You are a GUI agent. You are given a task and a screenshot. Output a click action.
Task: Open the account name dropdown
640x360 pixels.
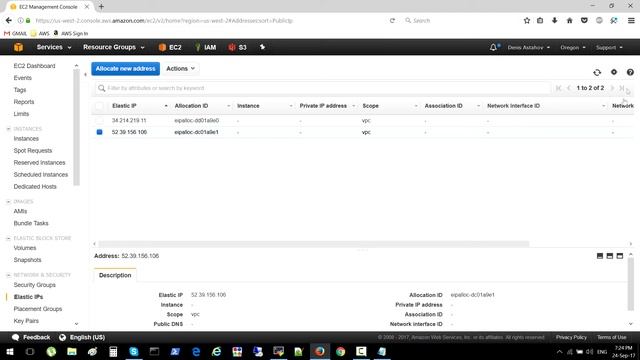[x=529, y=48]
